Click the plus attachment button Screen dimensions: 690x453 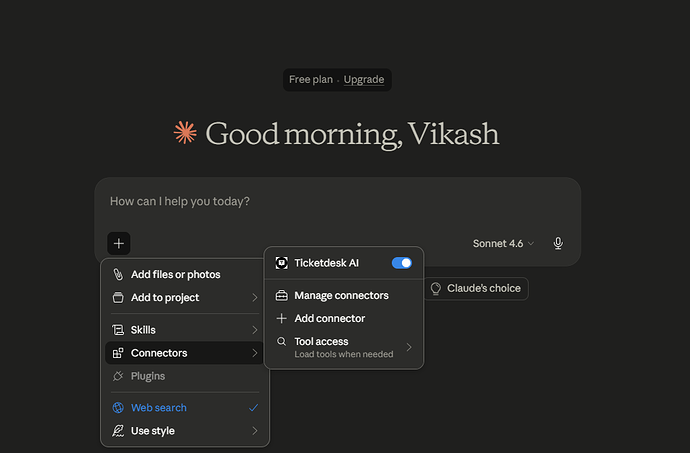119,243
